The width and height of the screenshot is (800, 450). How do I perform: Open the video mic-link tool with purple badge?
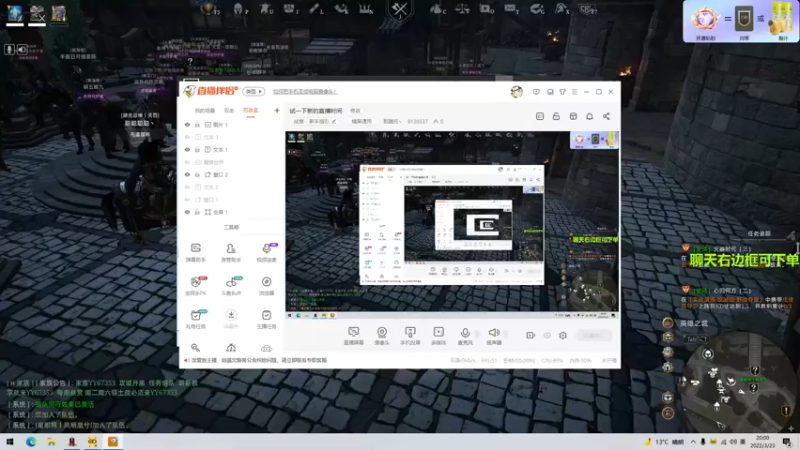tap(266, 252)
